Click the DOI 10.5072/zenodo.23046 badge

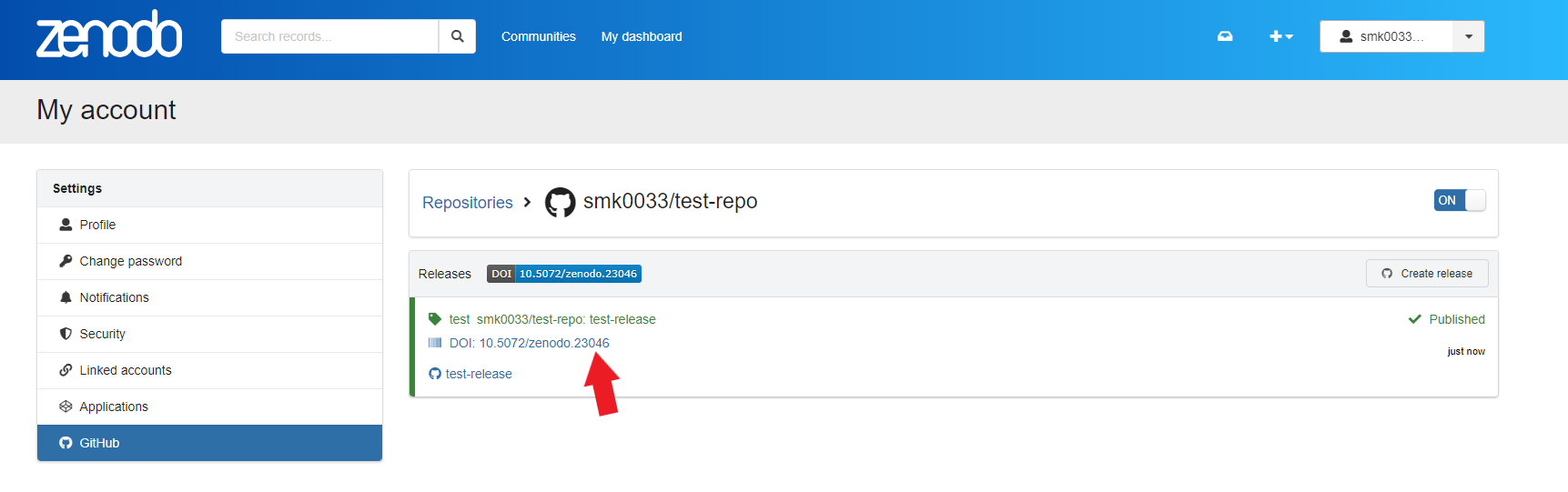[564, 274]
